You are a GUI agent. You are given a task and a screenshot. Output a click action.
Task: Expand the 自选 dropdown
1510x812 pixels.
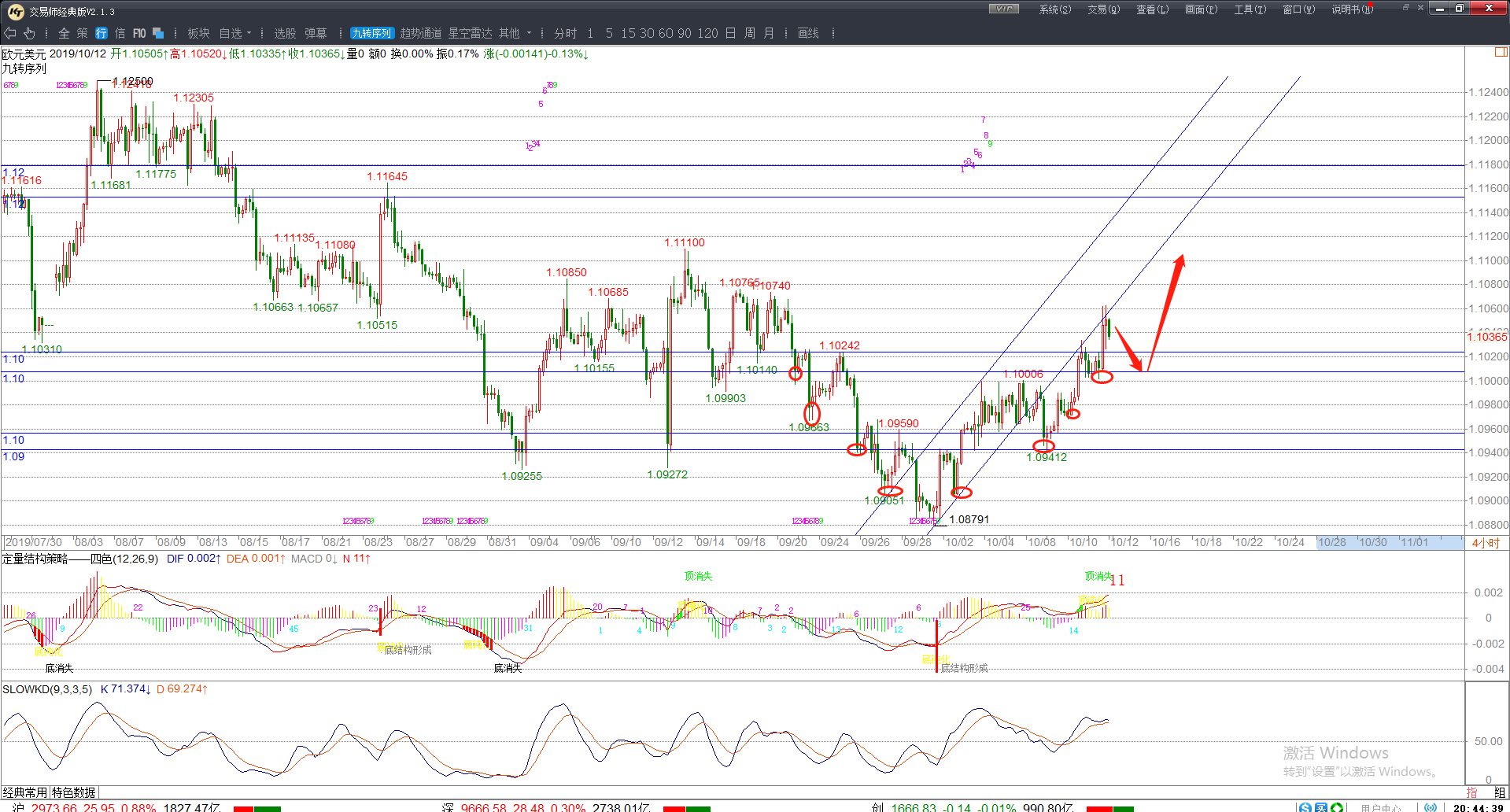235,33
